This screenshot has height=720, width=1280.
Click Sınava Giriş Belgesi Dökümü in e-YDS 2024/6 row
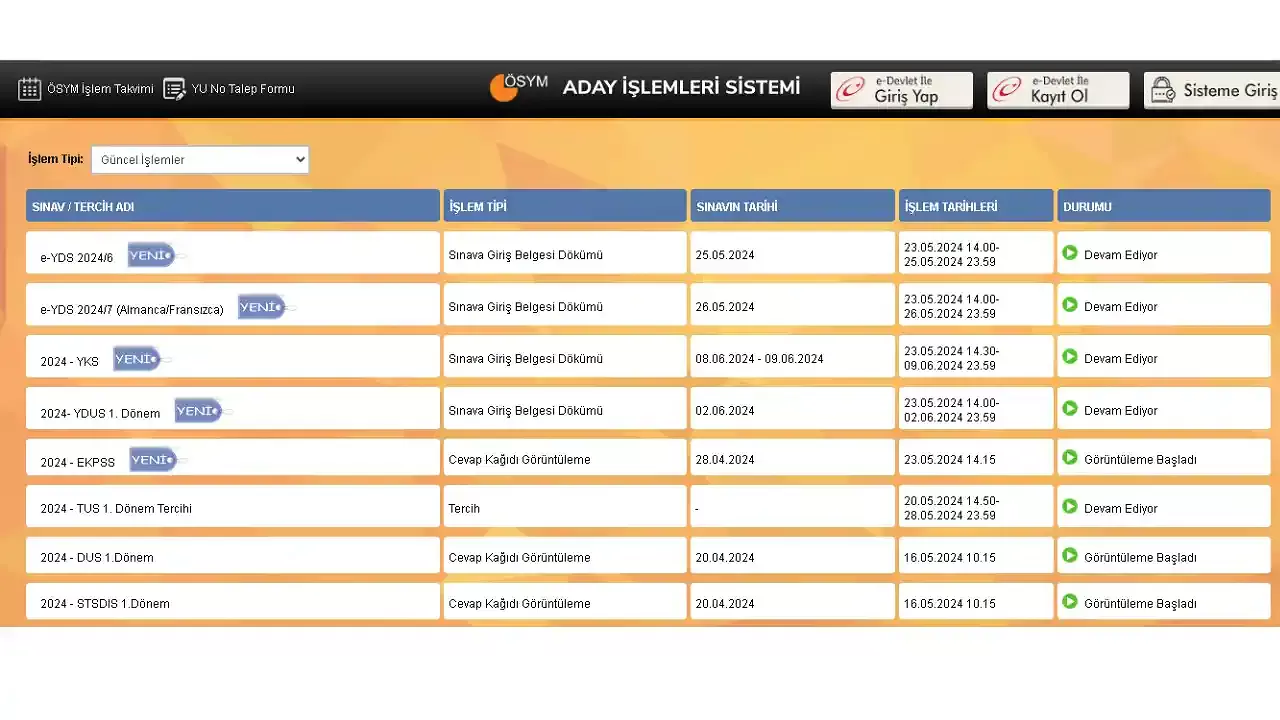click(526, 255)
